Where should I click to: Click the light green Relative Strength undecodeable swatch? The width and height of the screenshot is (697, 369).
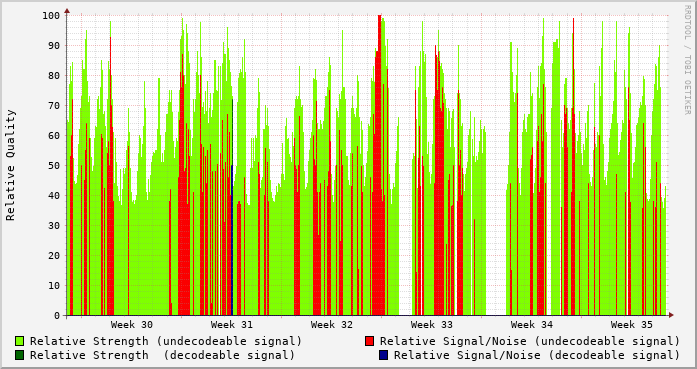click(x=19, y=341)
